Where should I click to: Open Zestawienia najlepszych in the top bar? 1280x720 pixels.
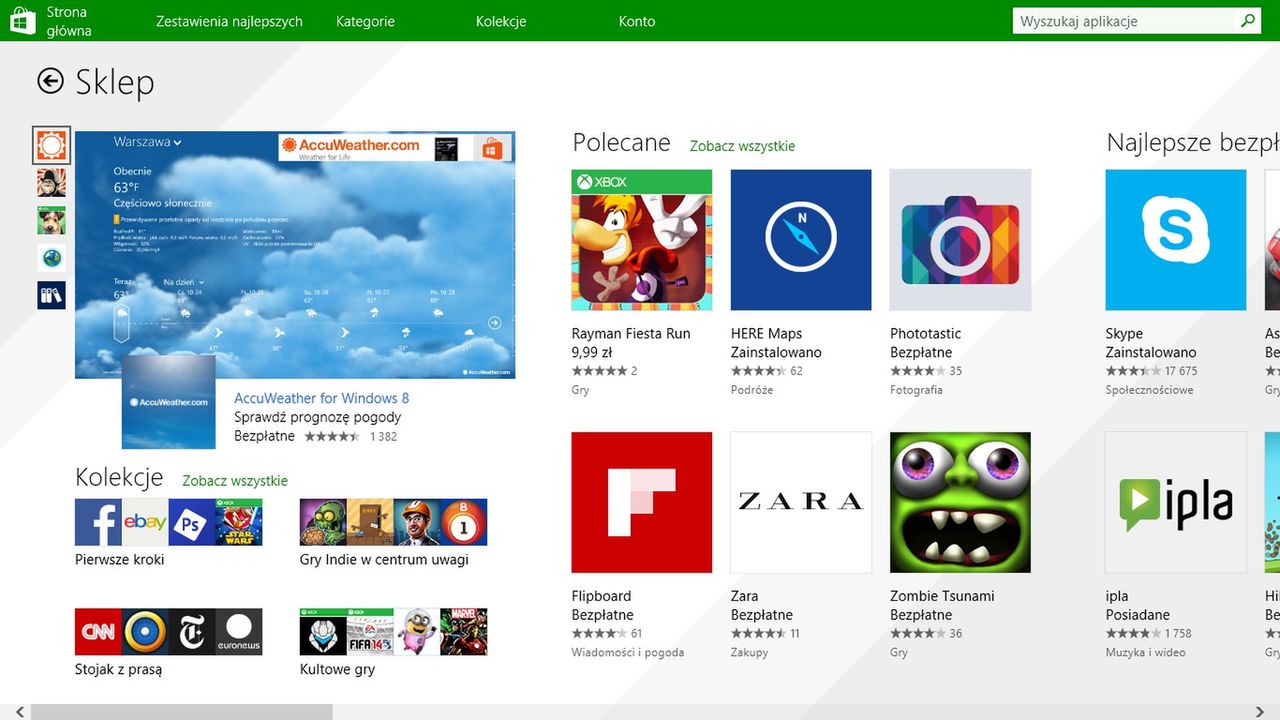click(x=229, y=21)
